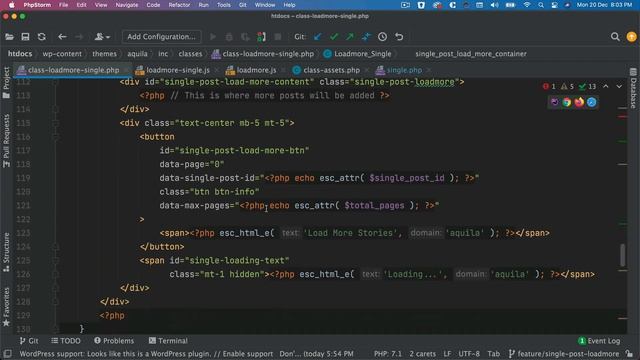This screenshot has width=640, height=360.
Task: Open file via toolbar folder icon
Action: click(x=9, y=37)
